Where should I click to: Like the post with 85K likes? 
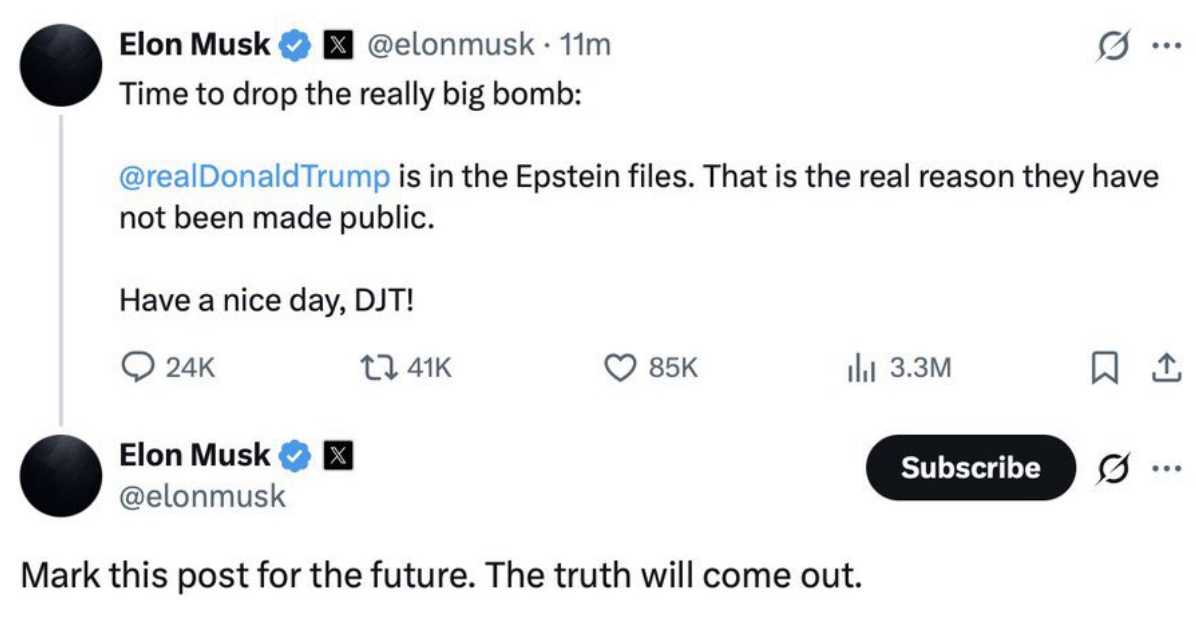click(x=620, y=368)
